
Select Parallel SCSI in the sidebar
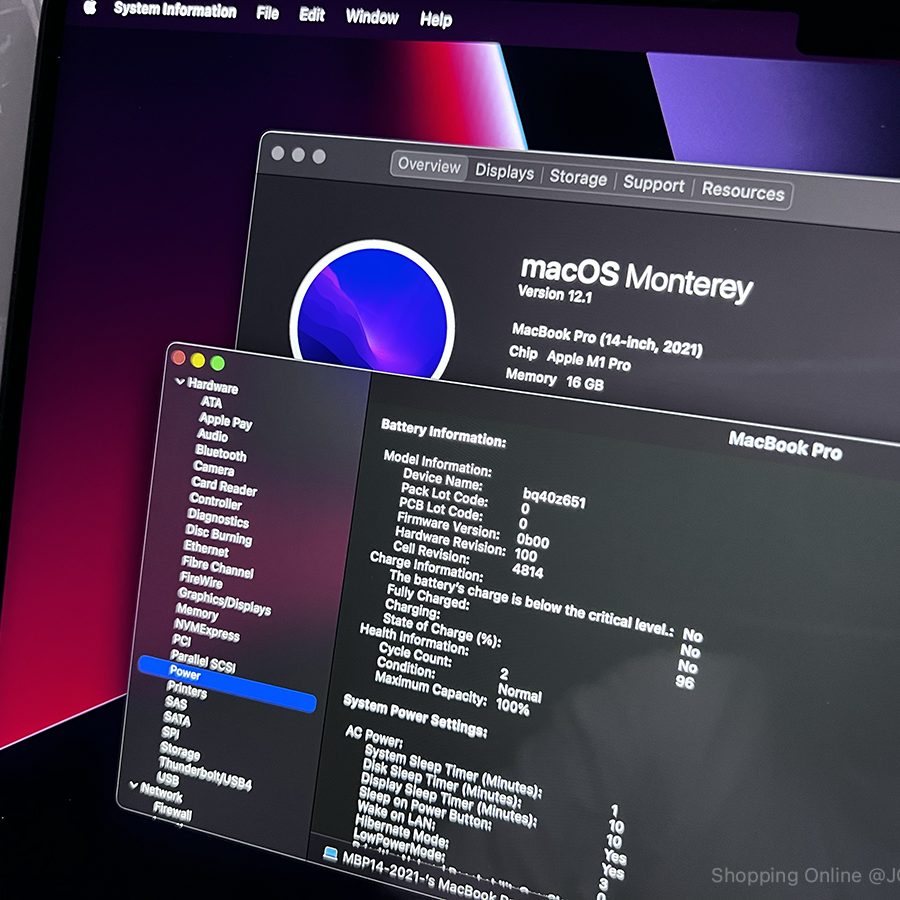coord(203,662)
